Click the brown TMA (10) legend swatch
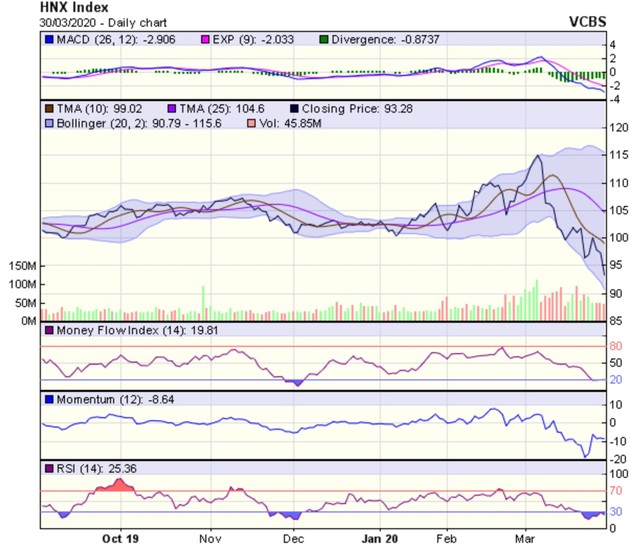The image size is (640, 546). [x=49, y=106]
